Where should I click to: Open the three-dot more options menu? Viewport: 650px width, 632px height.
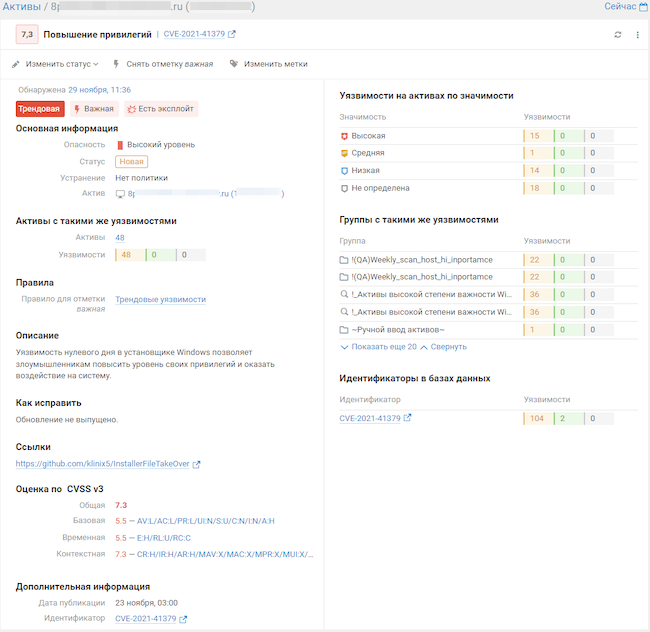tap(637, 35)
